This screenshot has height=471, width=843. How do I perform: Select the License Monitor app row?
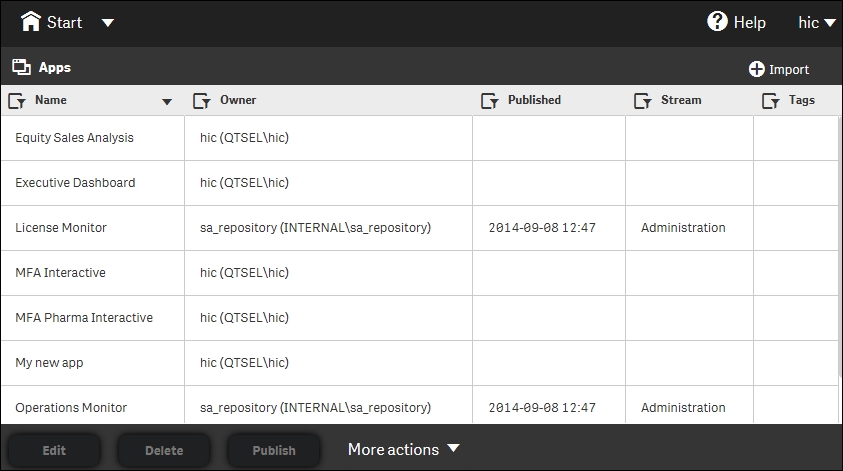tap(419, 227)
